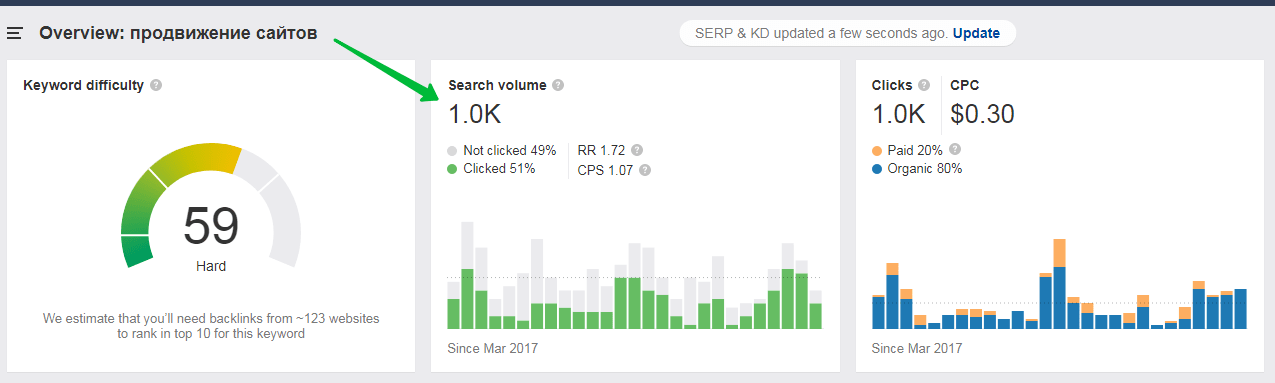The height and width of the screenshot is (383, 1275).
Task: Click the CPC $0.30 value
Action: (x=982, y=114)
